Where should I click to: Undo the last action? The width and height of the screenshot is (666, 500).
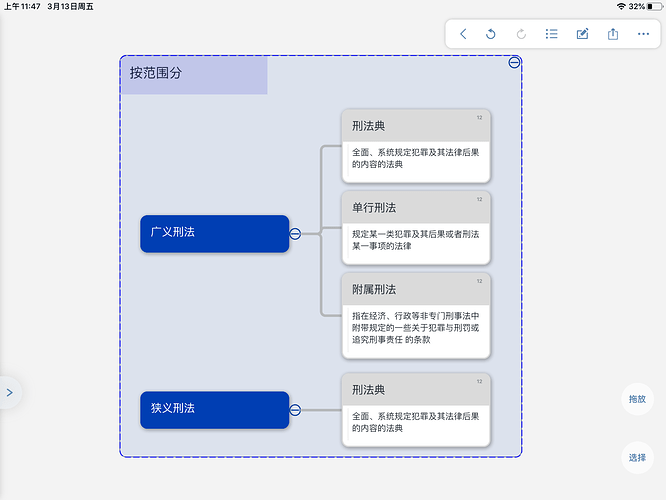coord(491,34)
